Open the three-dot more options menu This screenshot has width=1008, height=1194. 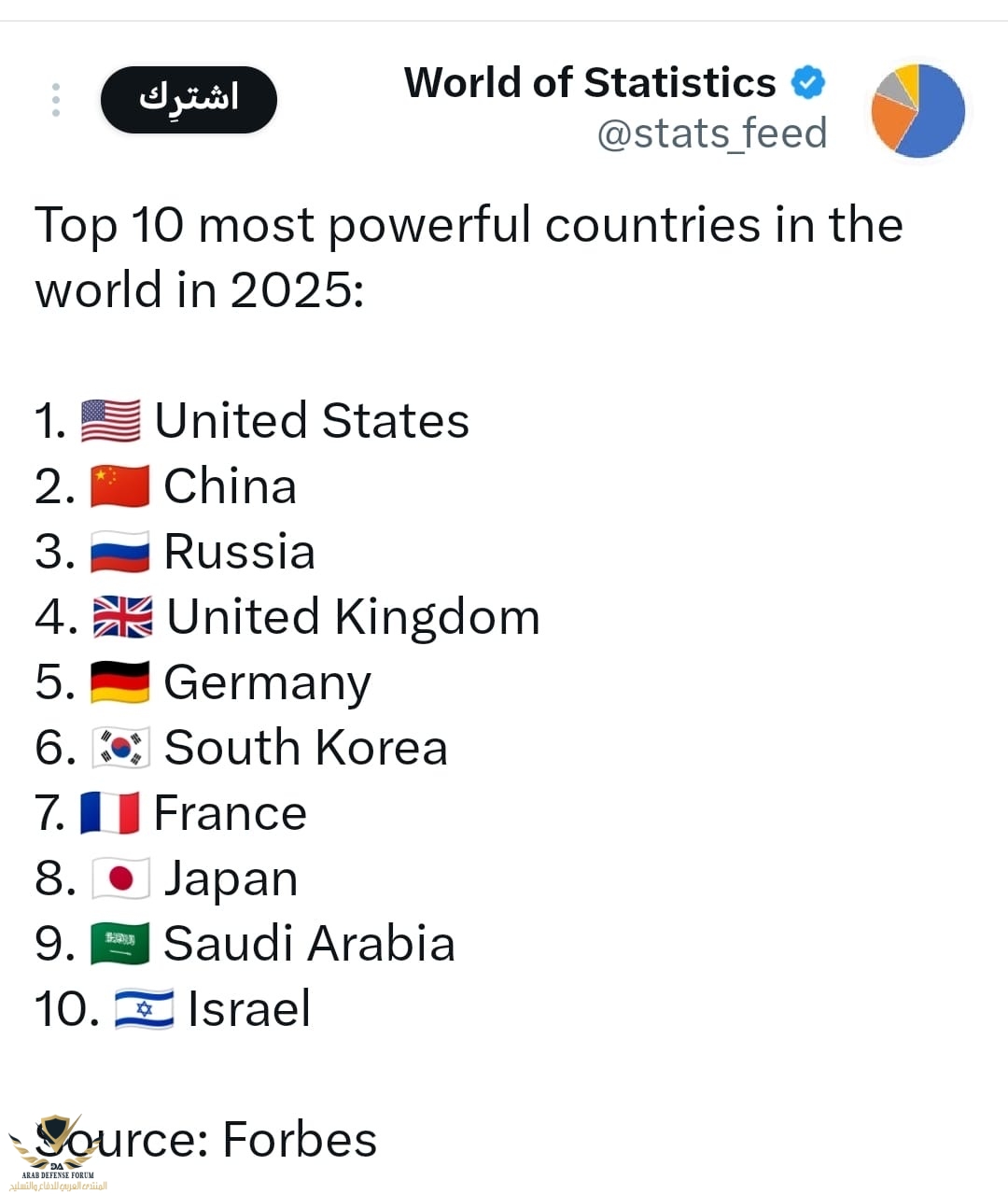pos(56,100)
